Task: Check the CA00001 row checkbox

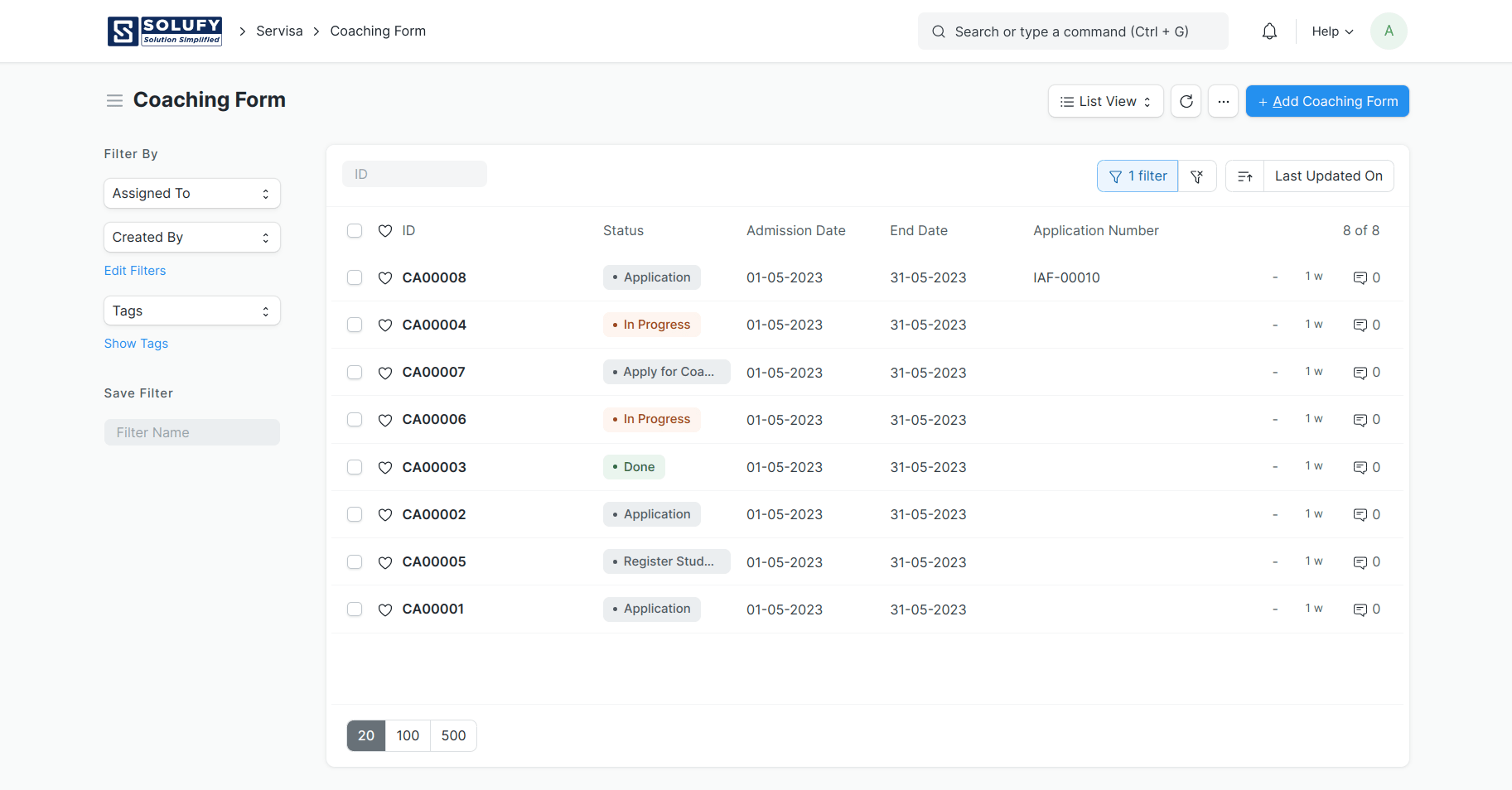Action: click(x=355, y=609)
